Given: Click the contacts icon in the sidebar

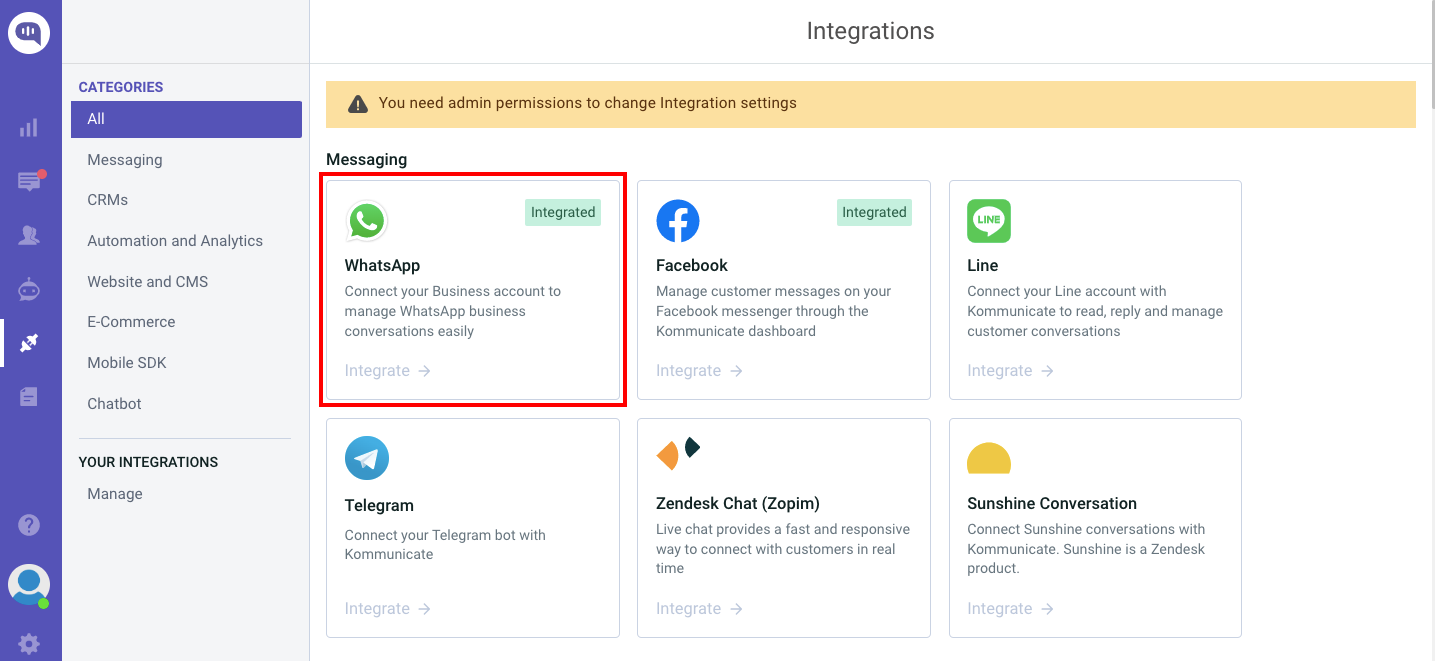Looking at the screenshot, I should pyautogui.click(x=29, y=235).
